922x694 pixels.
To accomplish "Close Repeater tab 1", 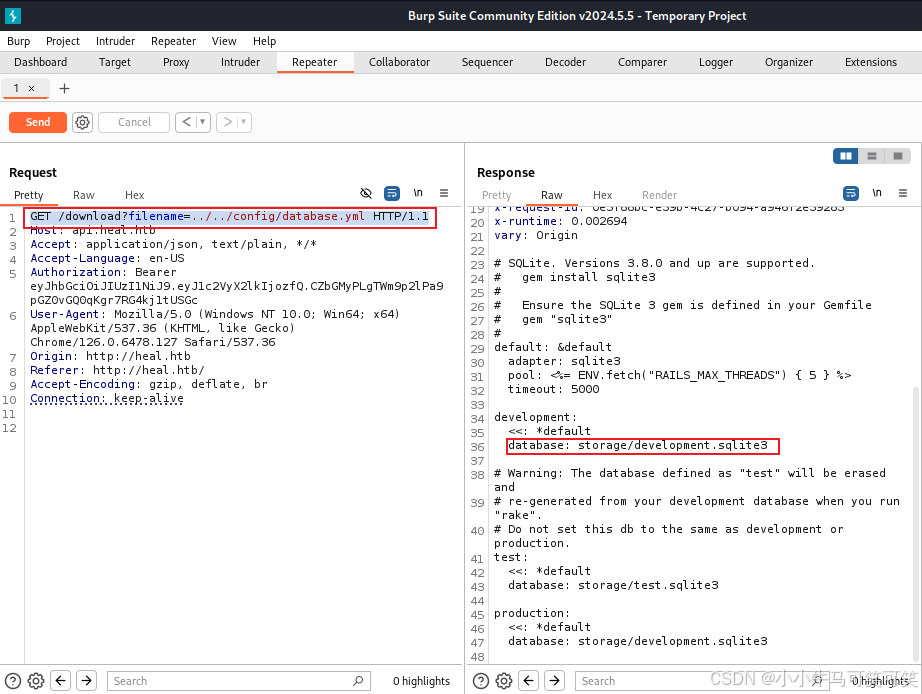I will tap(32, 88).
